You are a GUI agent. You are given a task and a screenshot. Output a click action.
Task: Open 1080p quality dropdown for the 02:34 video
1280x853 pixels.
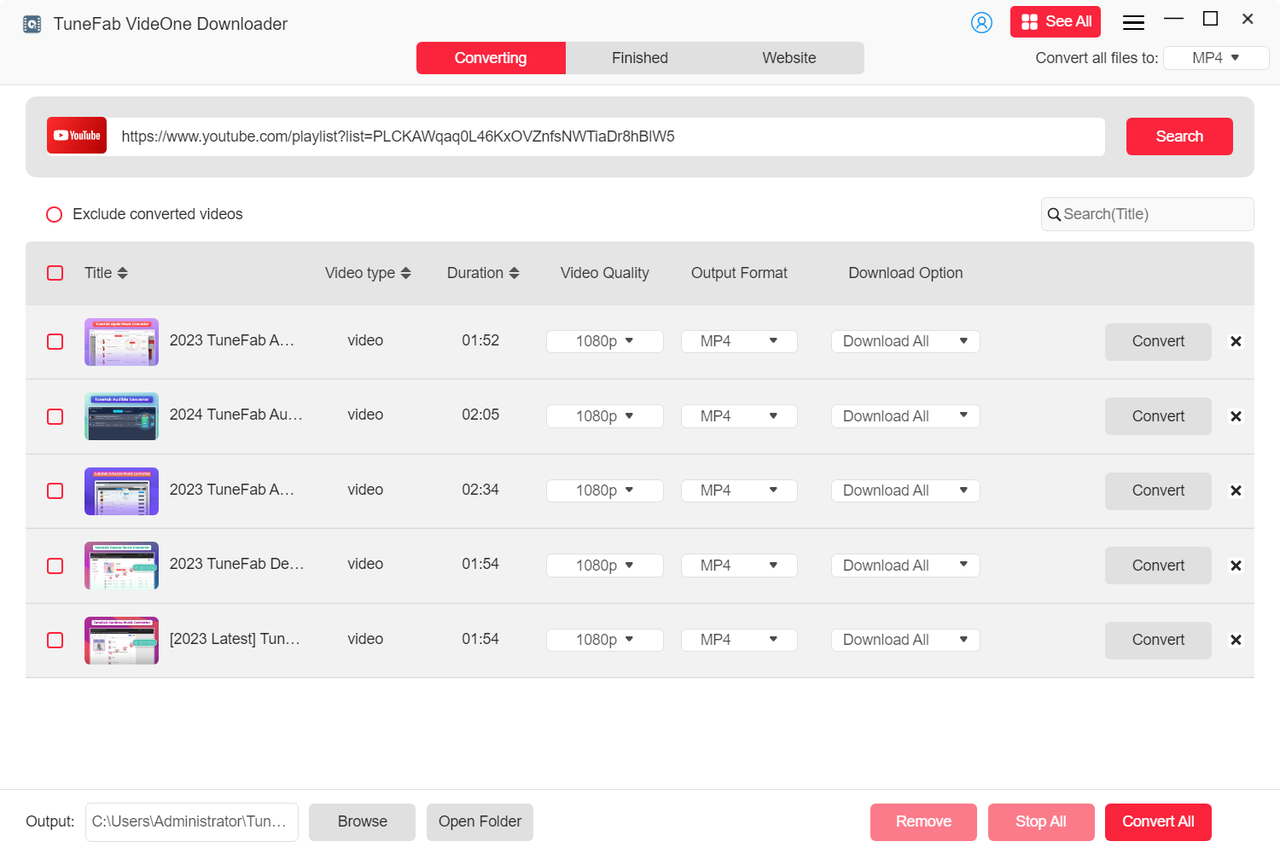pyautogui.click(x=605, y=490)
